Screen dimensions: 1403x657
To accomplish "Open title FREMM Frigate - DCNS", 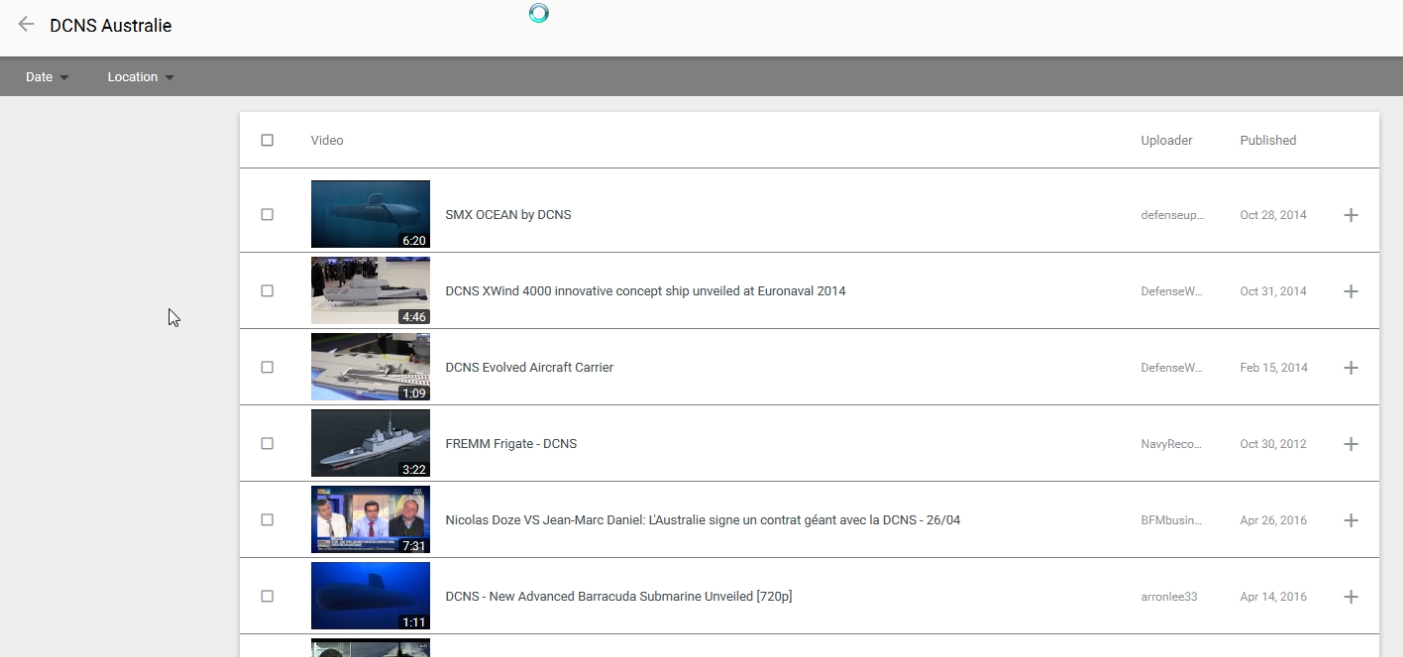I will click(511, 444).
